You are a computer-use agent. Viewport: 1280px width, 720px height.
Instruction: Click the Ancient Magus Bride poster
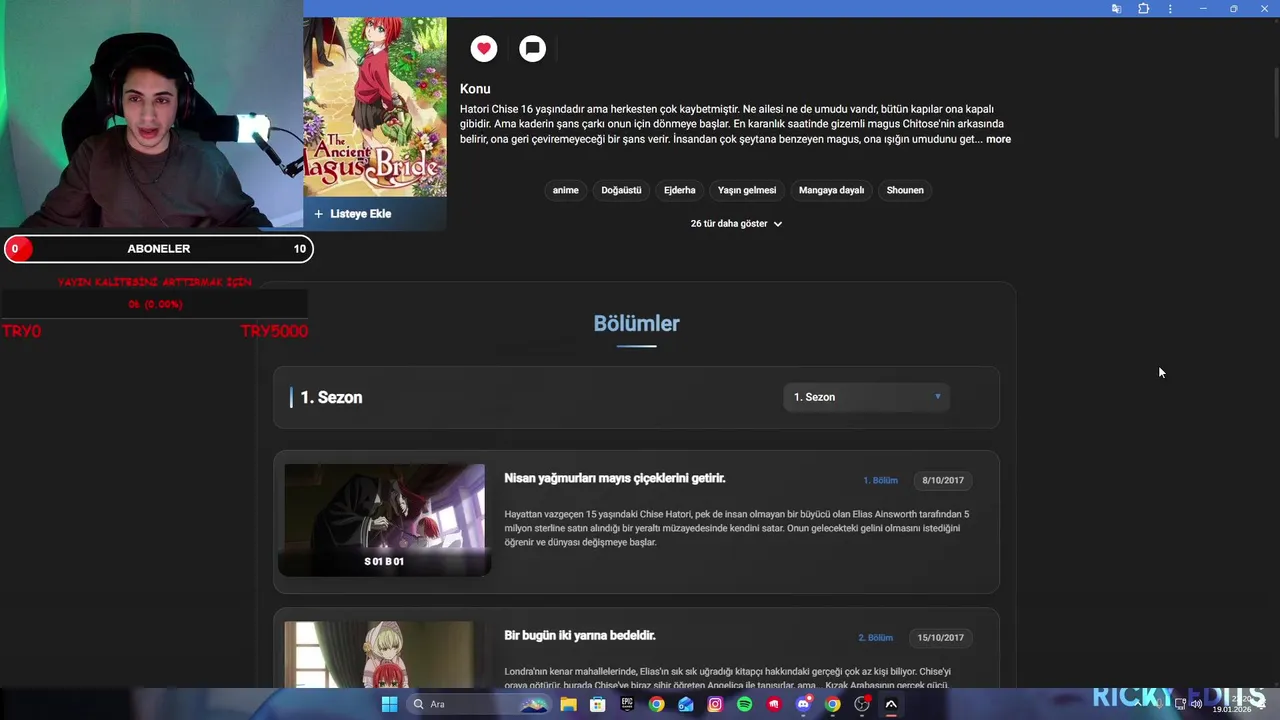click(375, 107)
